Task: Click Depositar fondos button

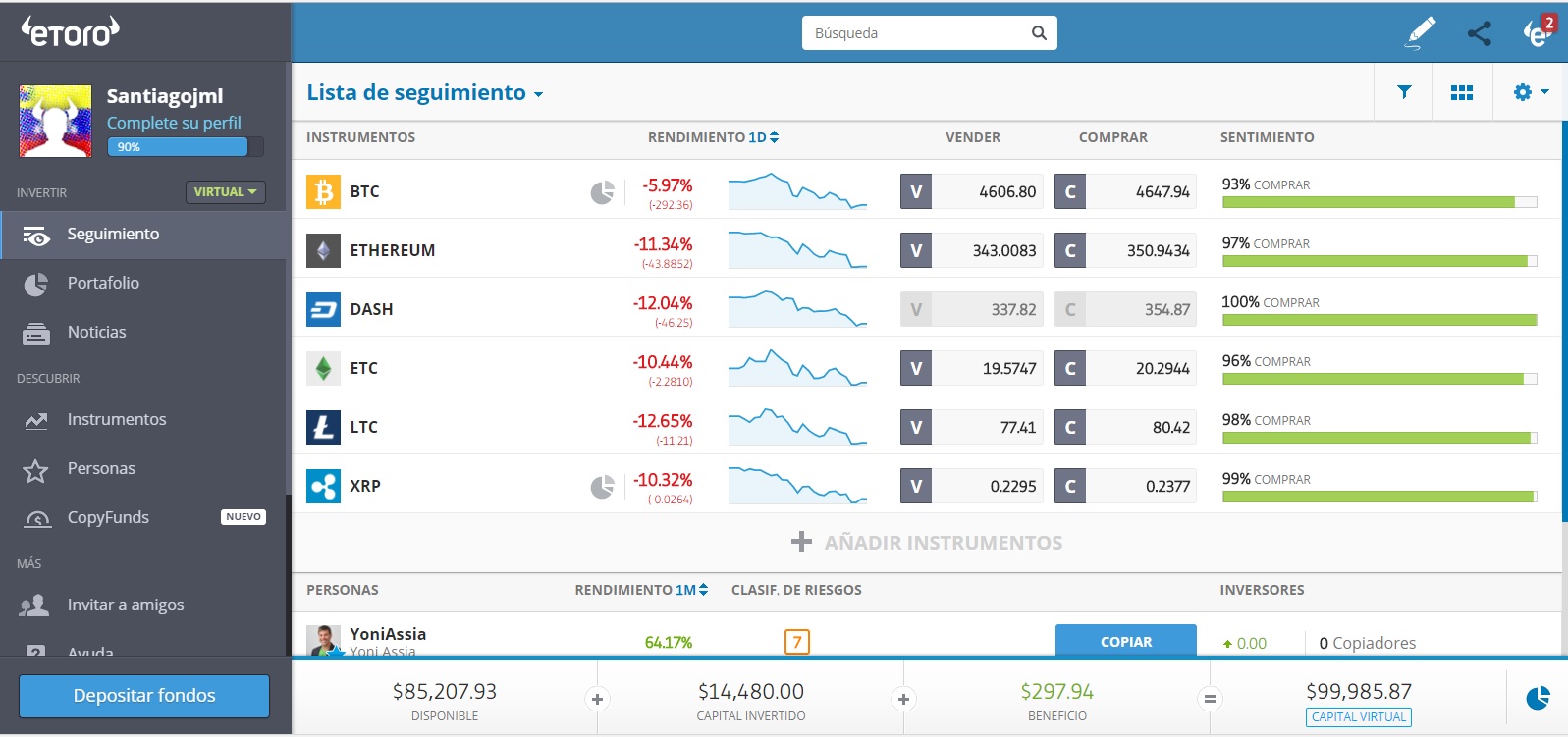Action: point(144,696)
